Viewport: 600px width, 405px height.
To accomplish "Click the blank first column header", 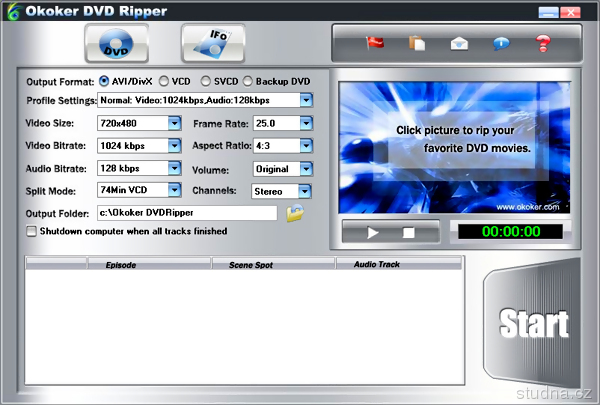I will 56,264.
